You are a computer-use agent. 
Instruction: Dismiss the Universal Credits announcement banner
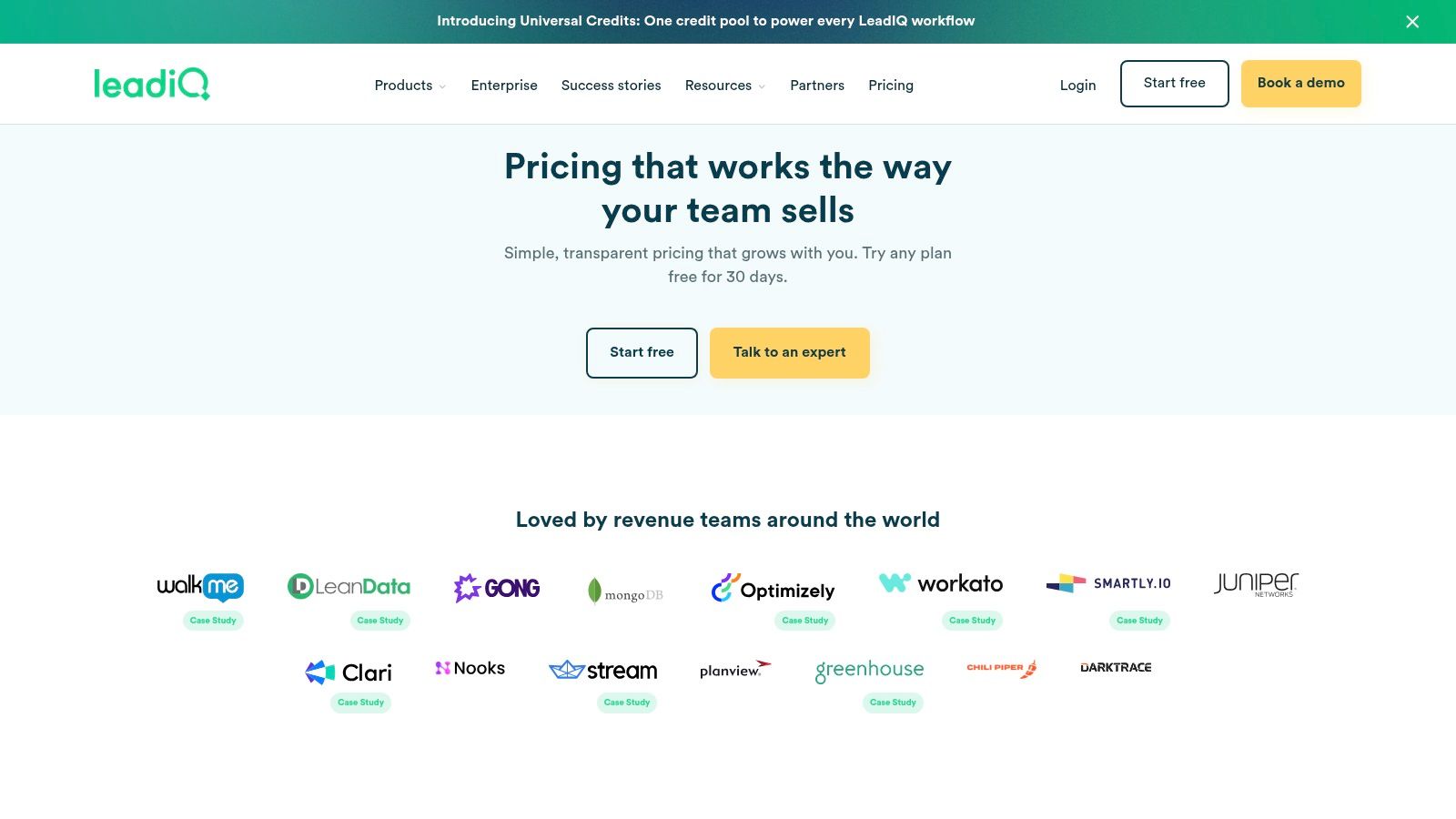[x=1412, y=22]
